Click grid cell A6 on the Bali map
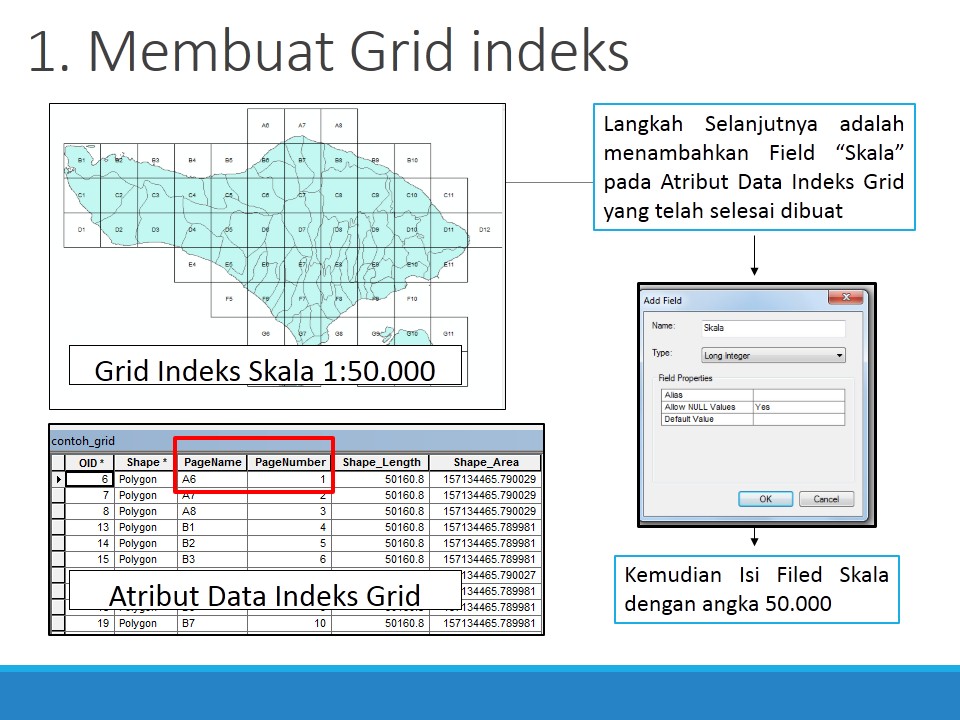Viewport: 960px width, 720px height. tap(265, 126)
